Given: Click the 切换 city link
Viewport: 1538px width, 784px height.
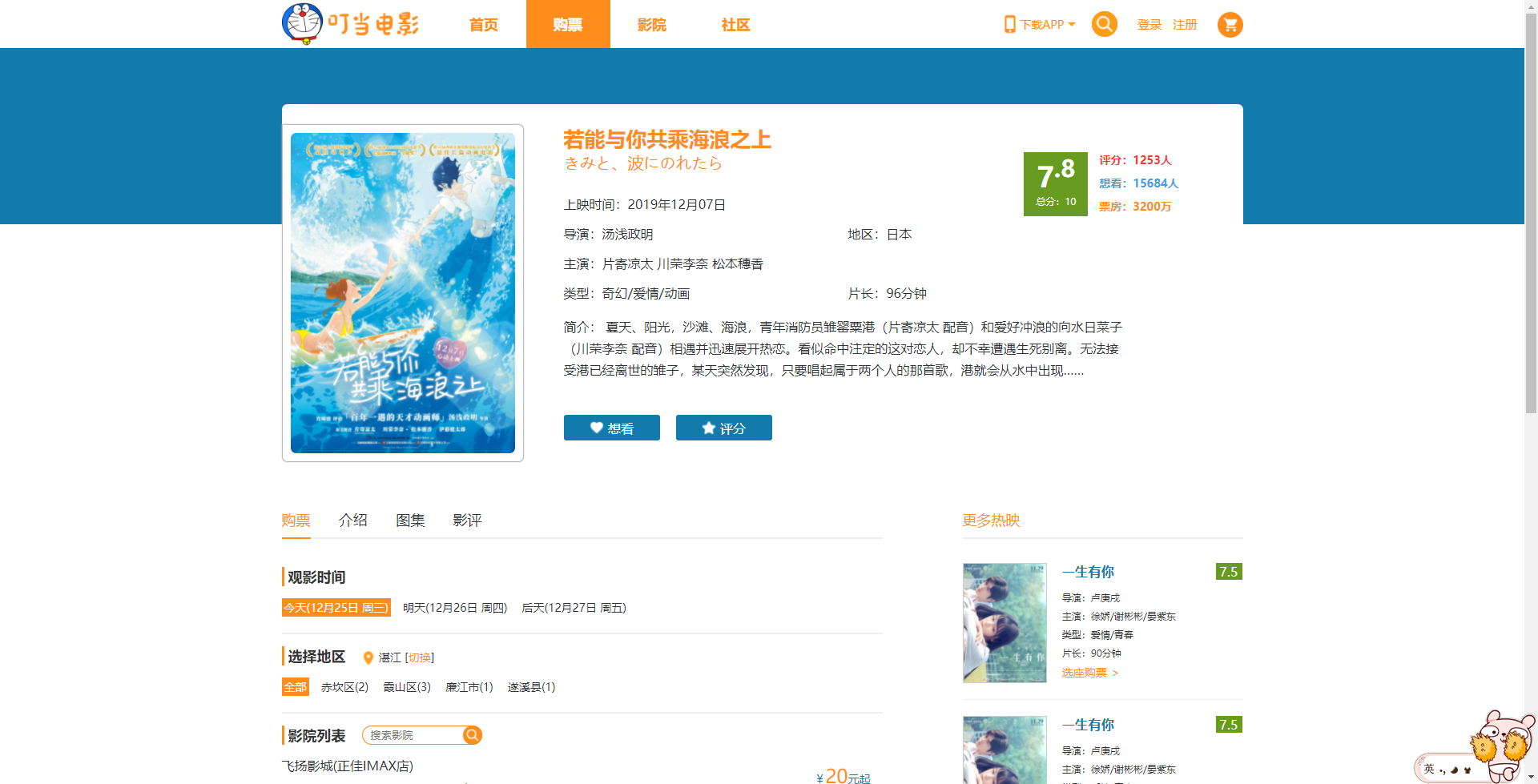Looking at the screenshot, I should [420, 657].
